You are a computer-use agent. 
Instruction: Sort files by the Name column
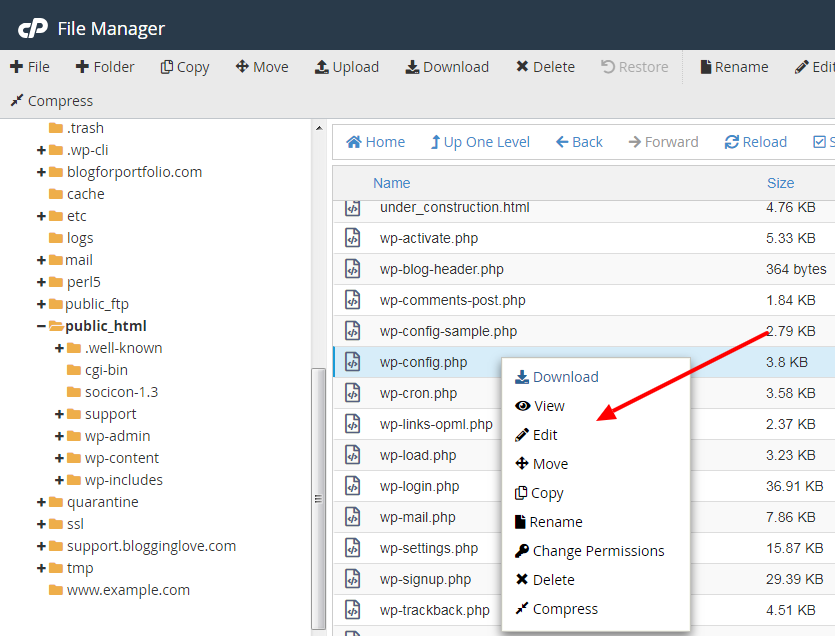392,183
